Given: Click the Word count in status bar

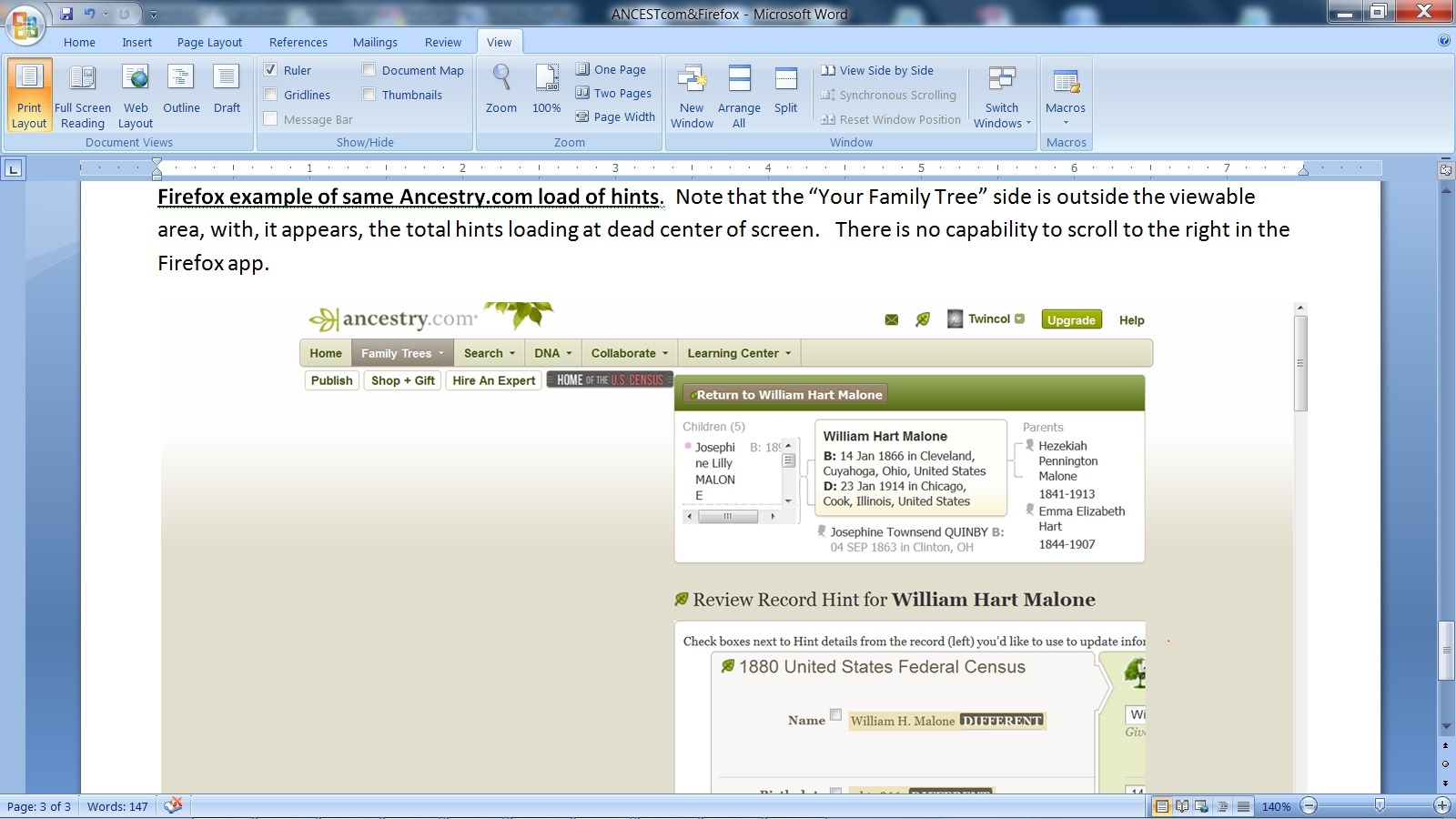Looking at the screenshot, I should [x=117, y=806].
